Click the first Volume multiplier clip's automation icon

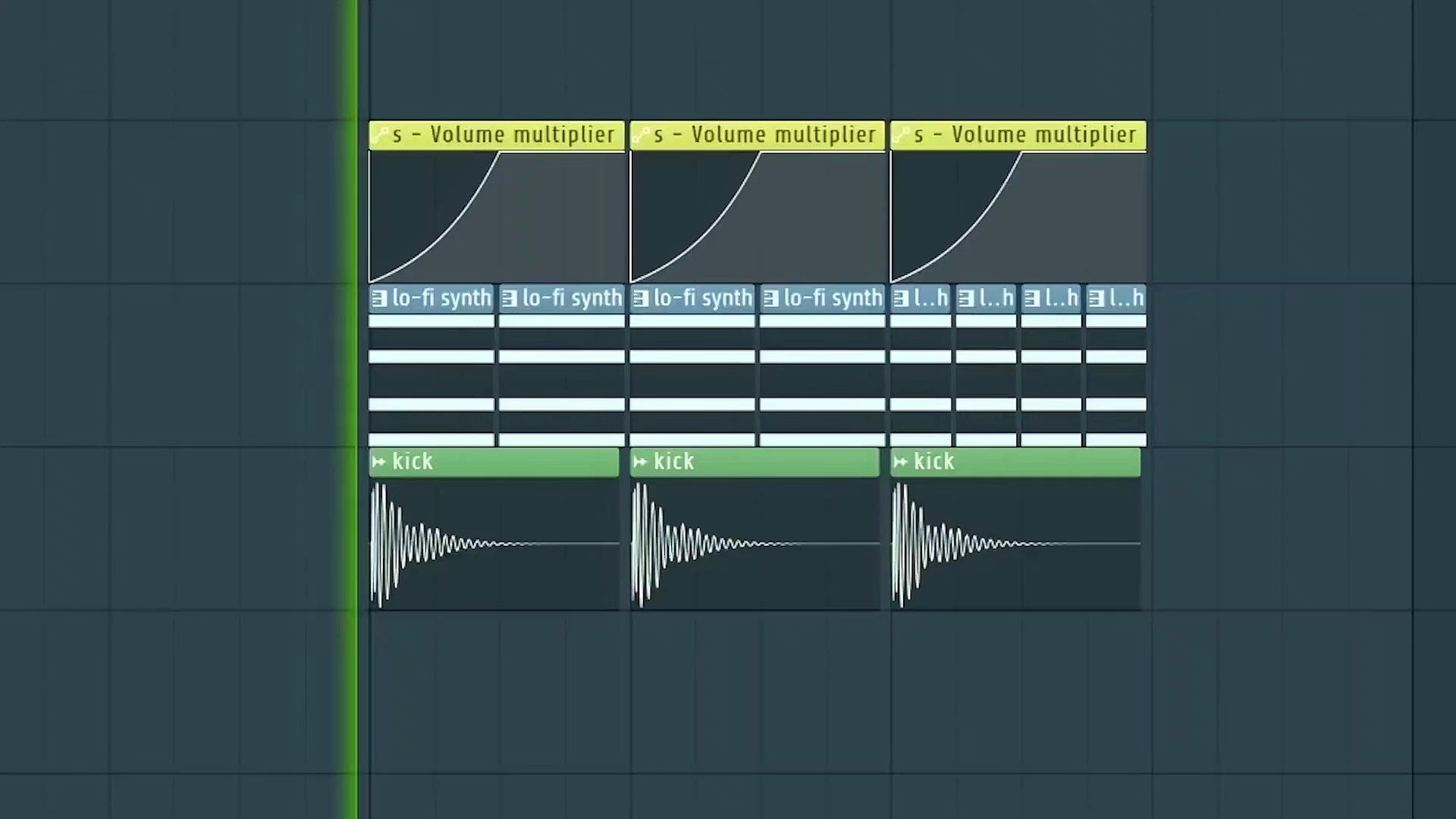coord(379,135)
